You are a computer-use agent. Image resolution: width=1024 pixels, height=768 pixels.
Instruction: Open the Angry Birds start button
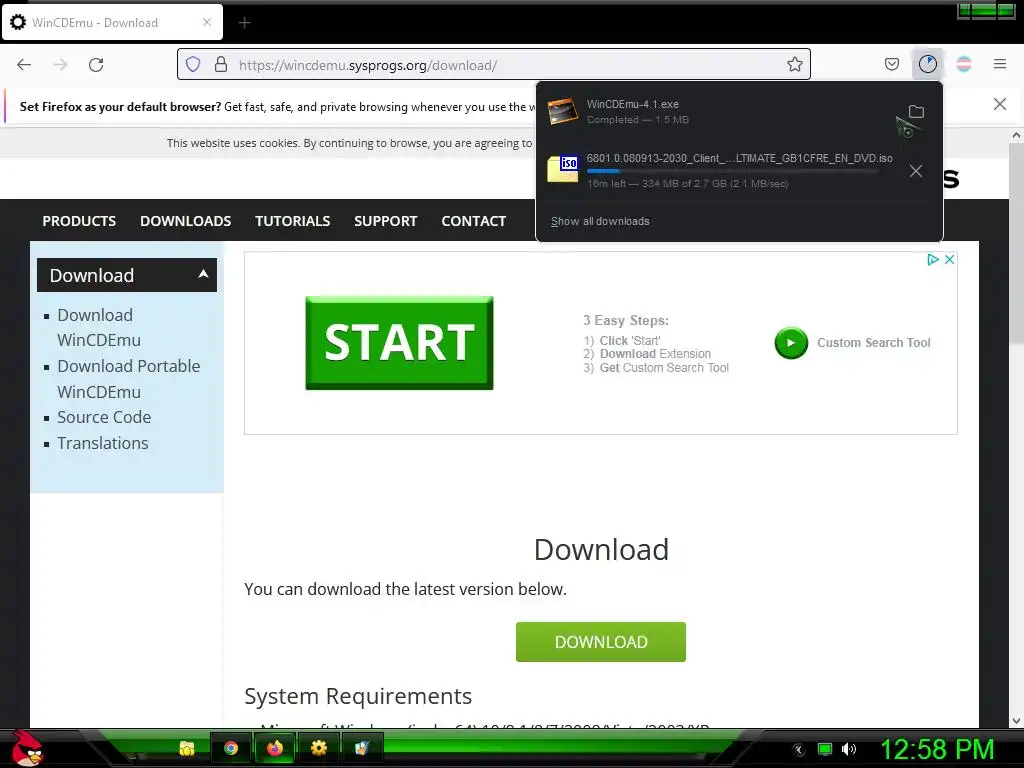pyautogui.click(x=27, y=748)
